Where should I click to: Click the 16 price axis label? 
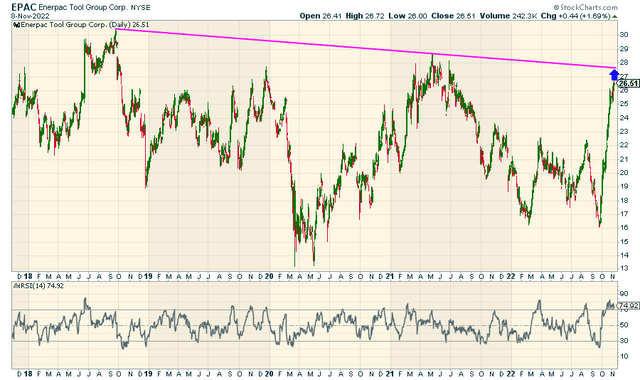[x=624, y=227]
